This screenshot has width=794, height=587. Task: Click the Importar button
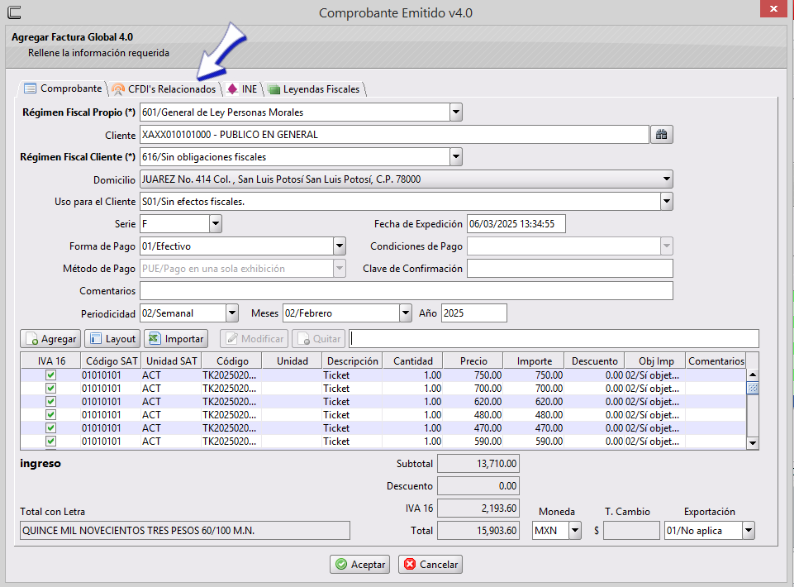[176, 339]
